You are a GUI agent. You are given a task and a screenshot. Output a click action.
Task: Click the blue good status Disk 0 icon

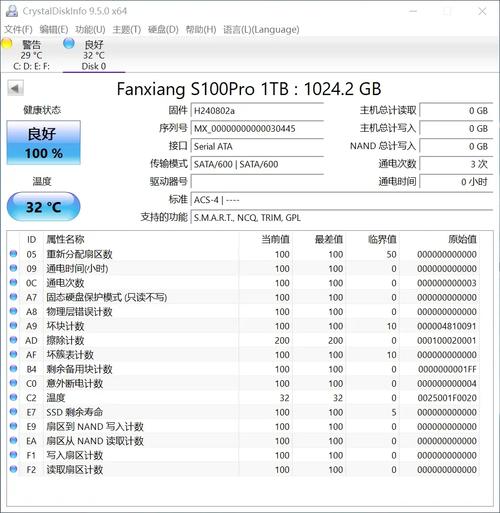(69, 43)
